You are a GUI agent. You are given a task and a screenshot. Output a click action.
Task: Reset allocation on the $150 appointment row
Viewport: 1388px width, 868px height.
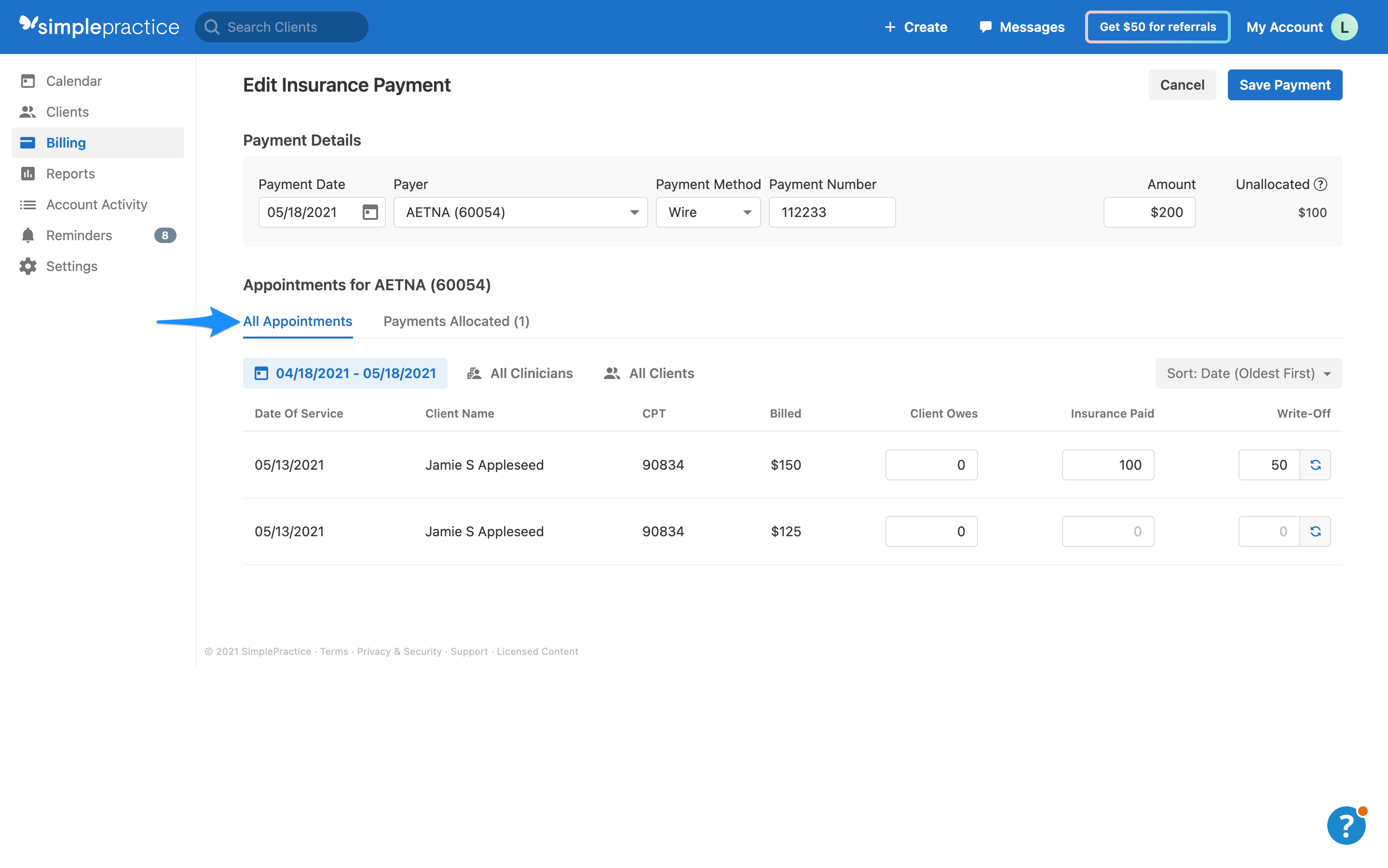(1316, 465)
